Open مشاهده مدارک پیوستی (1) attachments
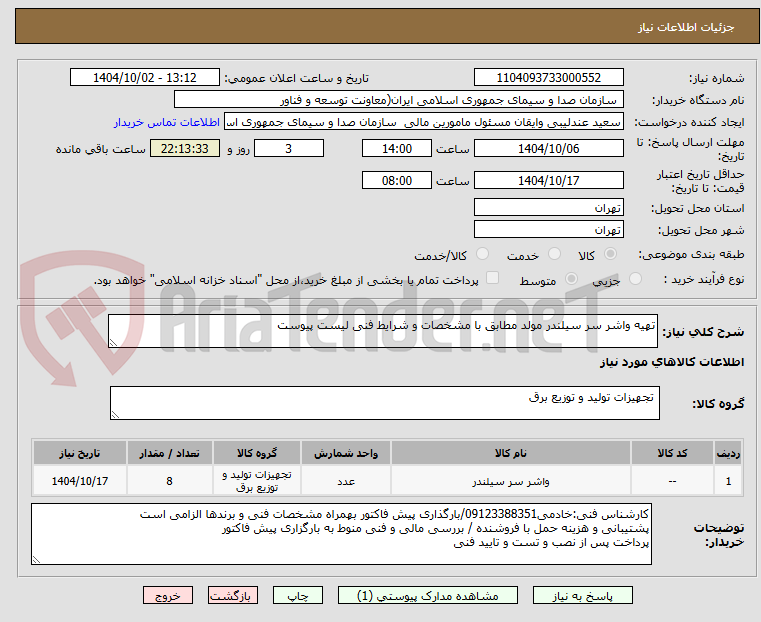 [x=428, y=595]
